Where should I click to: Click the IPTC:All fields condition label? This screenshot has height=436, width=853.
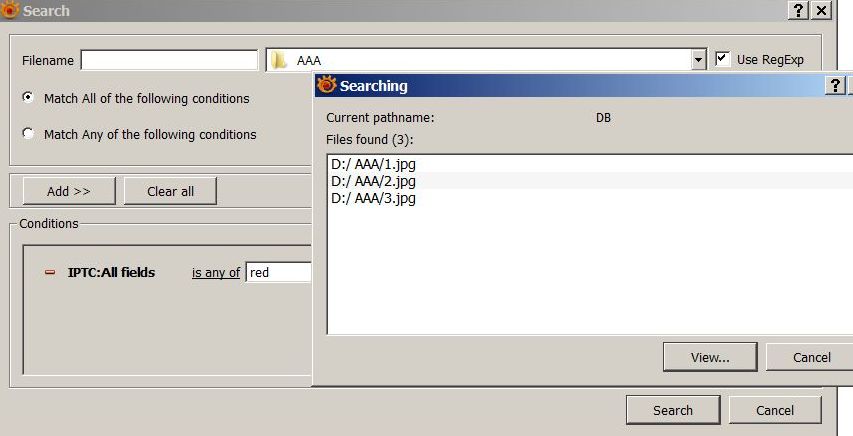[x=111, y=272]
